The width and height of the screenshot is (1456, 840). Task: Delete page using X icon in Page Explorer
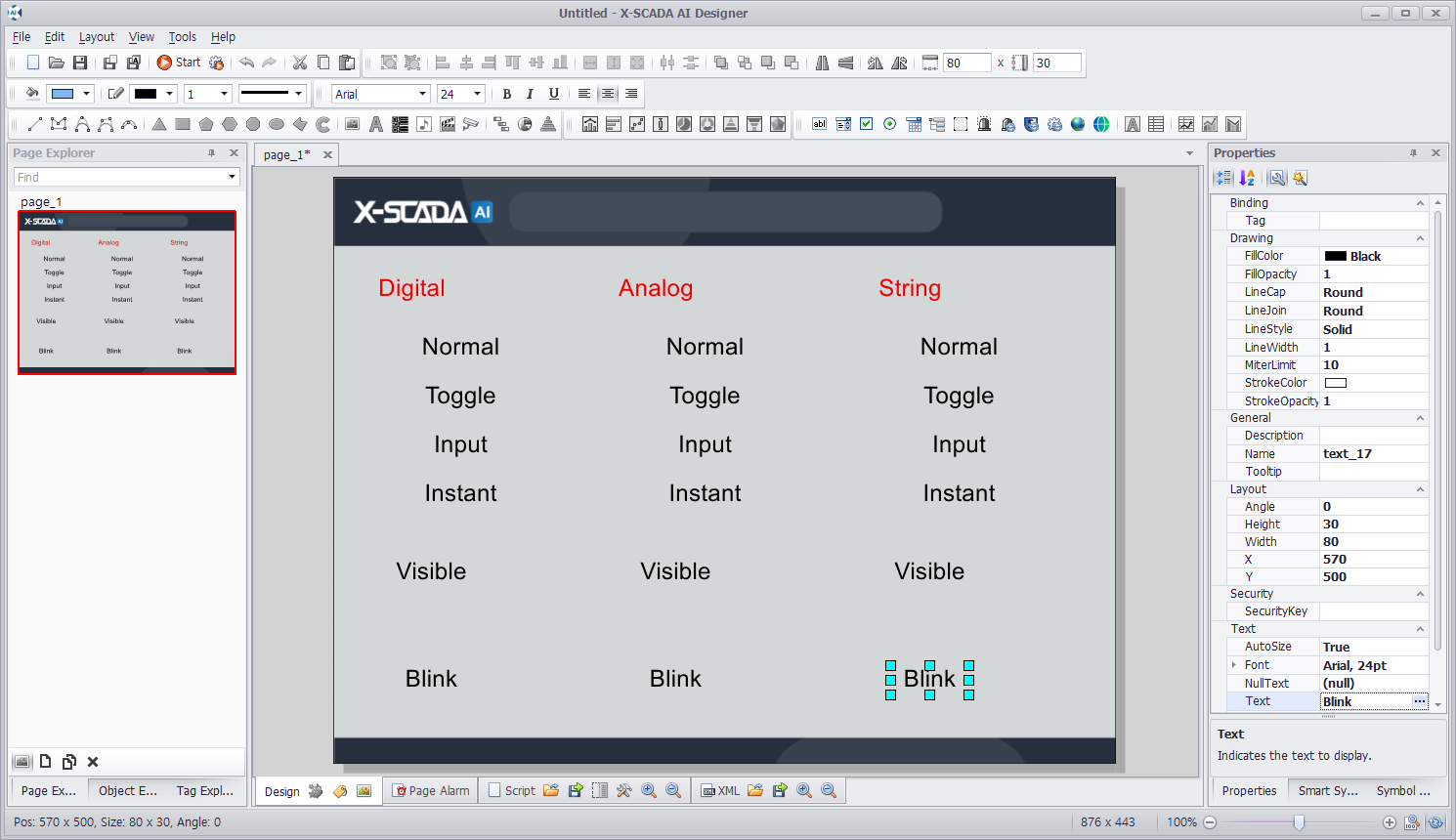[x=93, y=762]
